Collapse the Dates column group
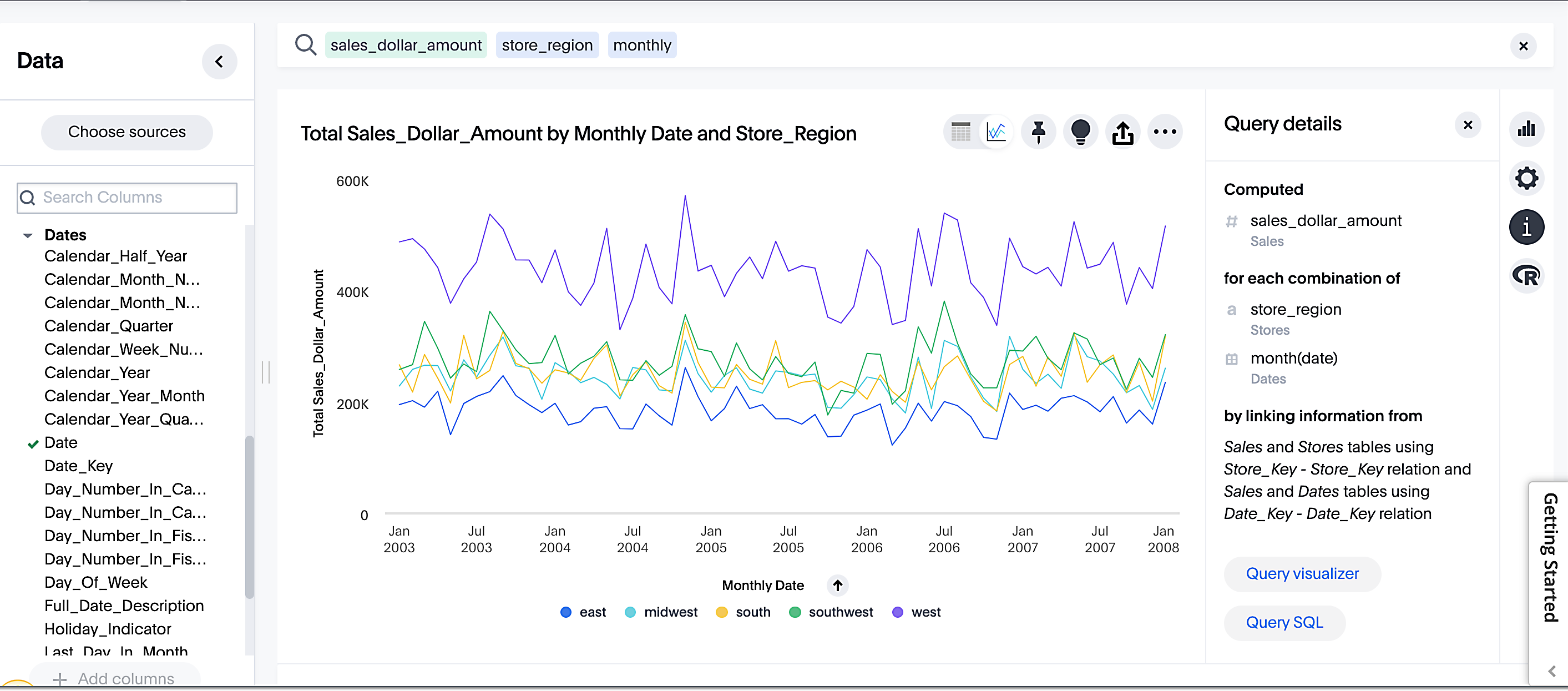 27,235
